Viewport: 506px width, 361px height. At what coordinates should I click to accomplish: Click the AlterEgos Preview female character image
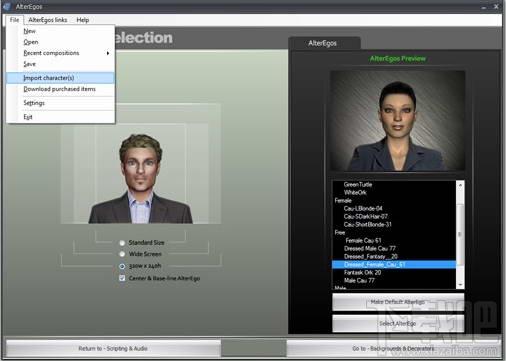pyautogui.click(x=397, y=121)
